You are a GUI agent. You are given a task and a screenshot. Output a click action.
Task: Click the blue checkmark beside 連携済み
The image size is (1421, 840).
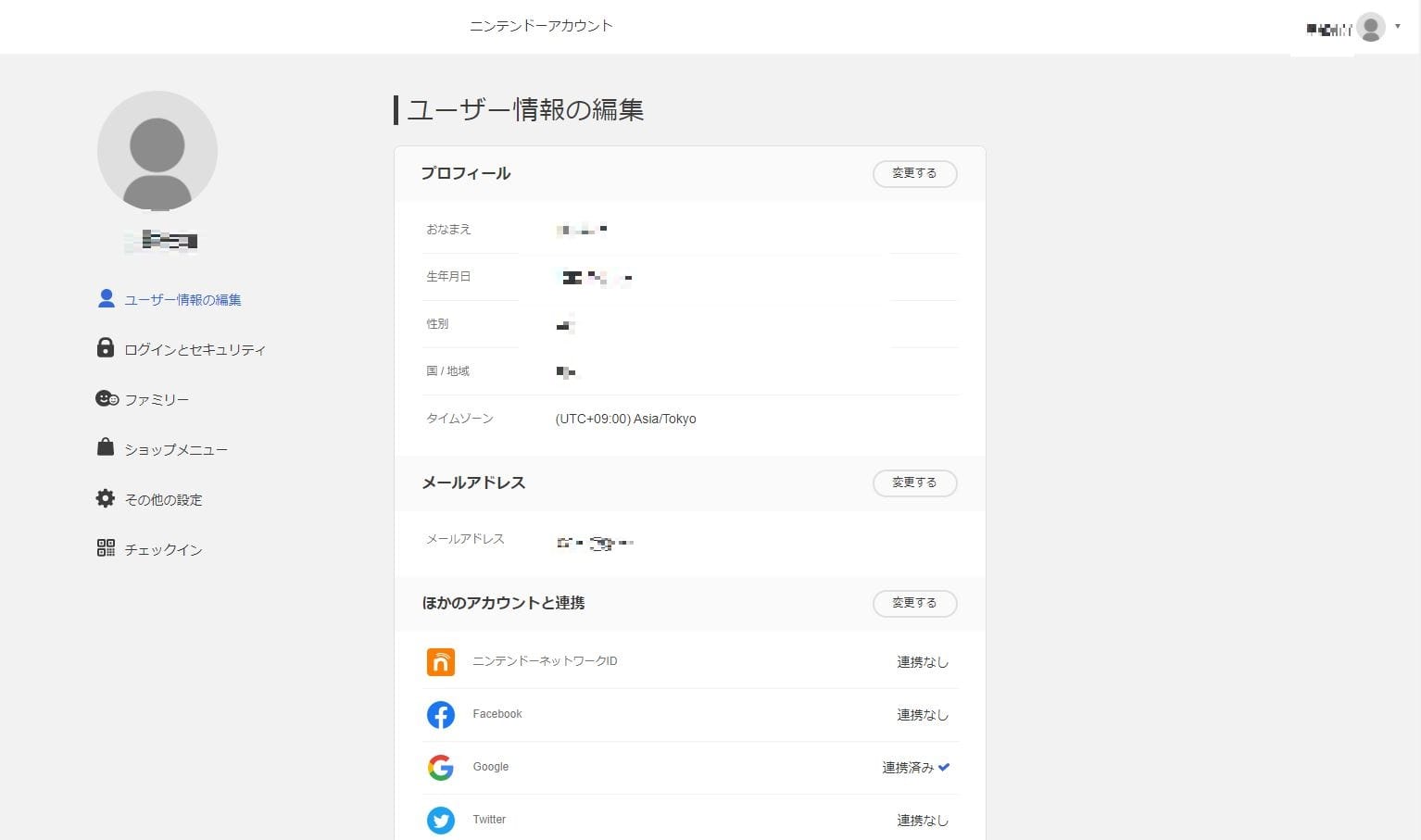[943, 767]
